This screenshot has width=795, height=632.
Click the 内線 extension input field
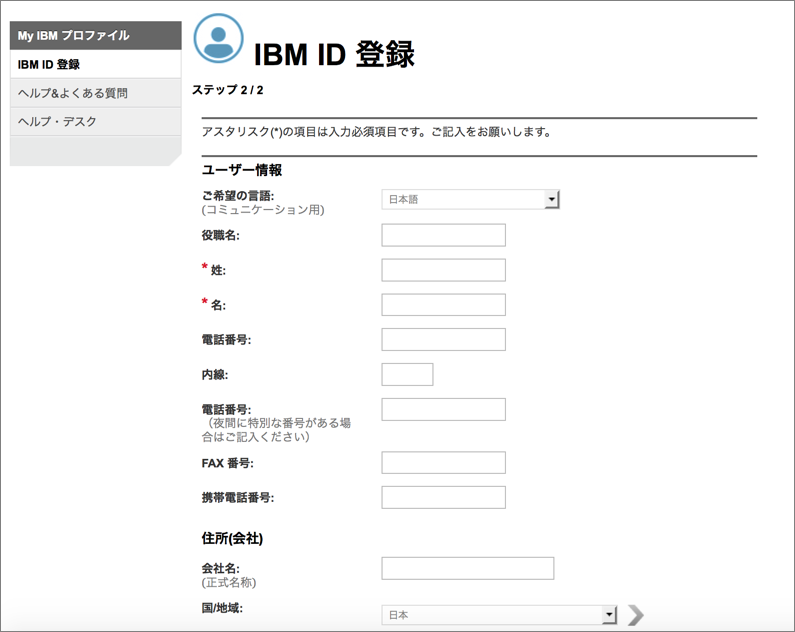coord(407,375)
